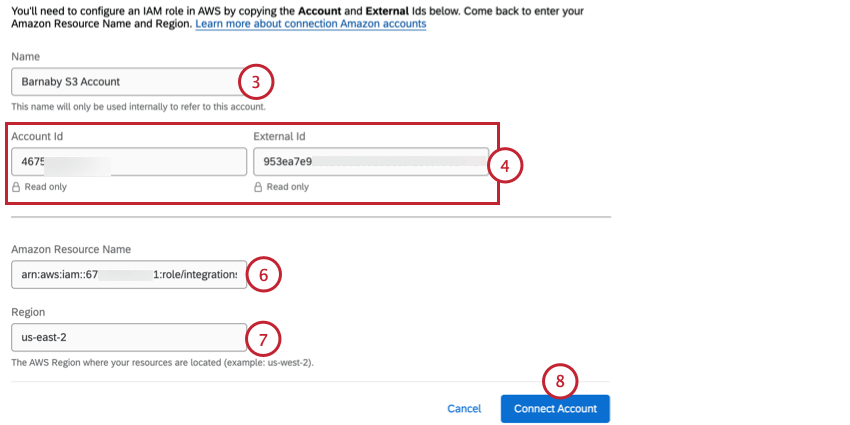Click the circled number 4 marker
The image size is (850, 425).
tap(505, 166)
